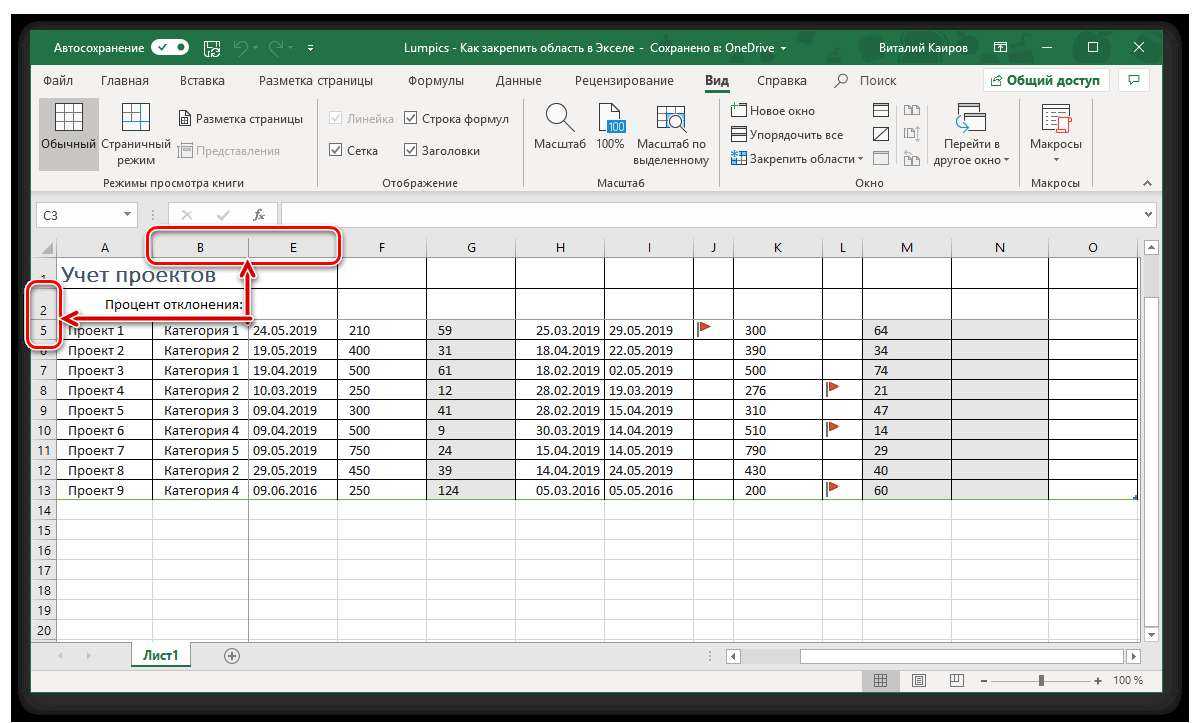Click the Reset Window Position icon
This screenshot has width=1193, height=723.
click(911, 158)
